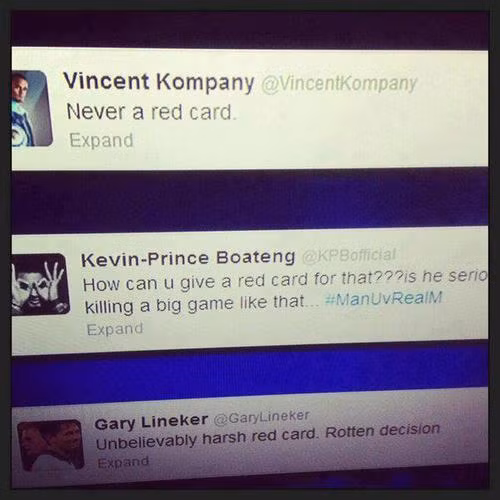Expand Kevin-Prince Boateng's tweet
Image resolution: width=500 pixels, height=500 pixels.
tap(115, 329)
